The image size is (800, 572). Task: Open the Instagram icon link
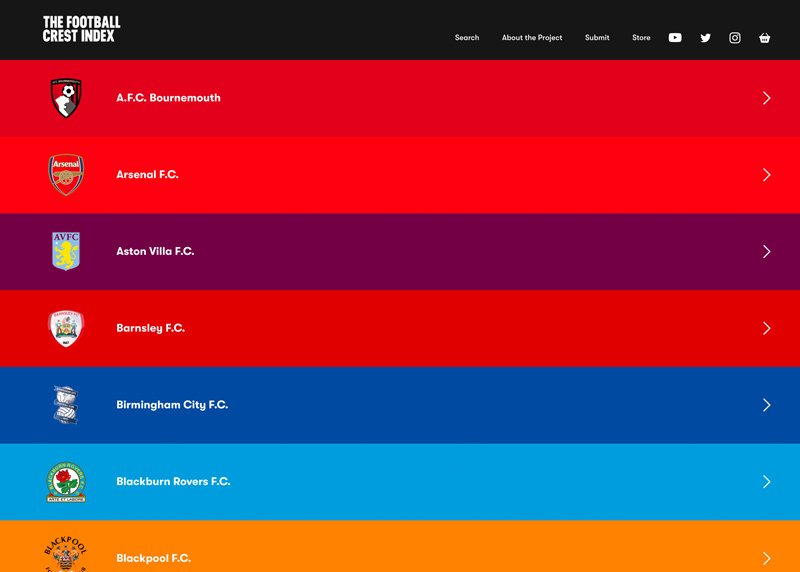pos(735,38)
